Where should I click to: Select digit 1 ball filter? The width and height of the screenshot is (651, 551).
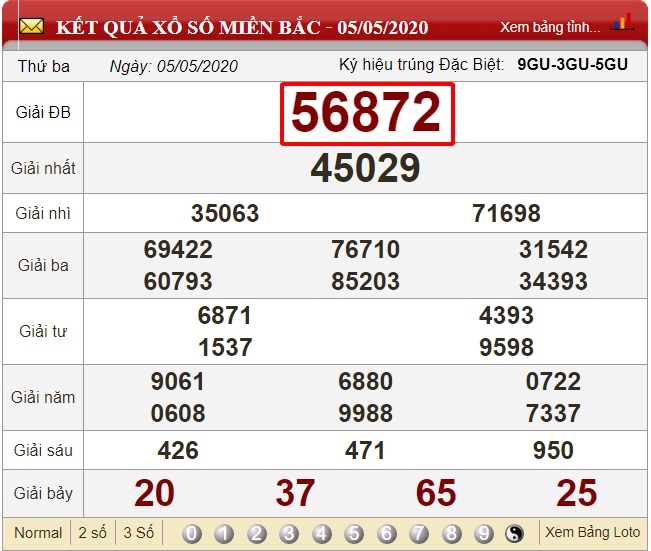point(224,533)
